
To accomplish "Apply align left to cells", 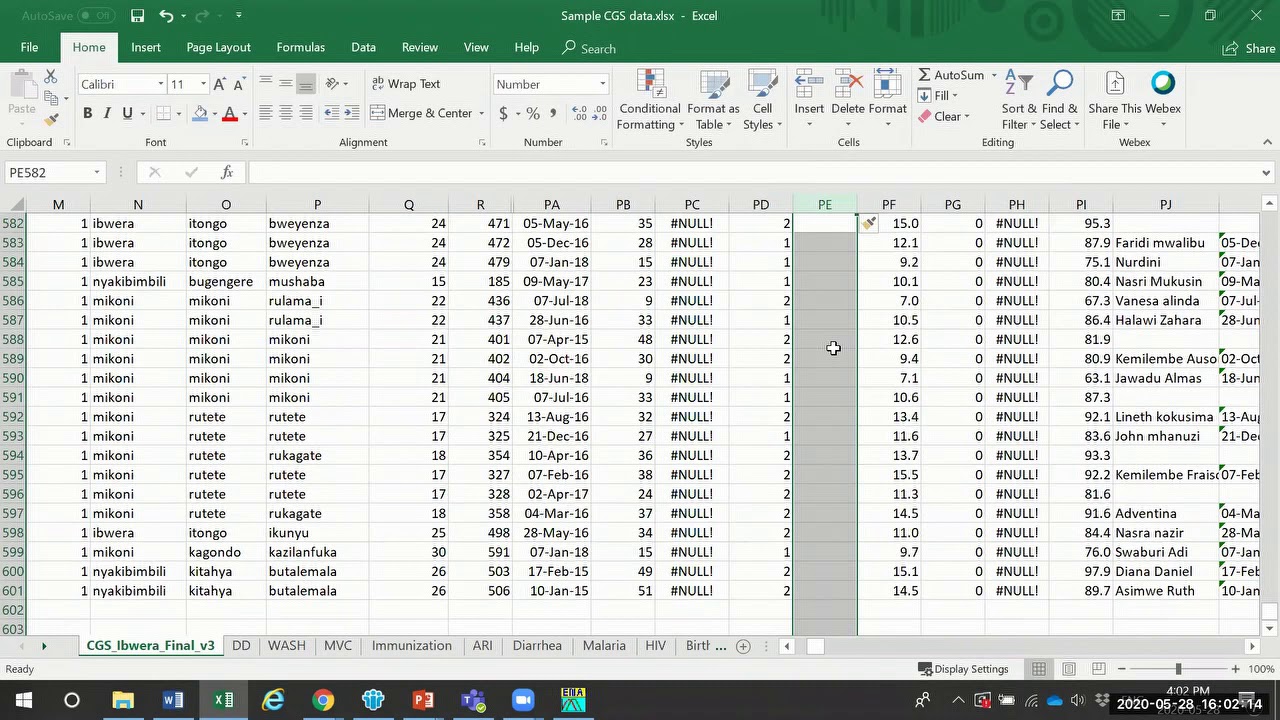I will pyautogui.click(x=266, y=113).
